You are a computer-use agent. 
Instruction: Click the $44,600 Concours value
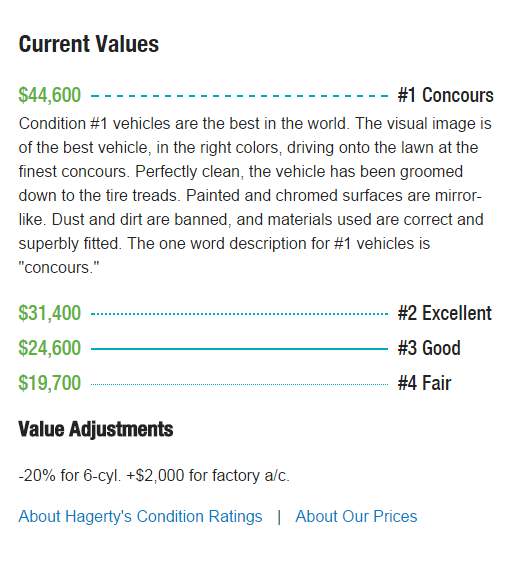point(50,96)
